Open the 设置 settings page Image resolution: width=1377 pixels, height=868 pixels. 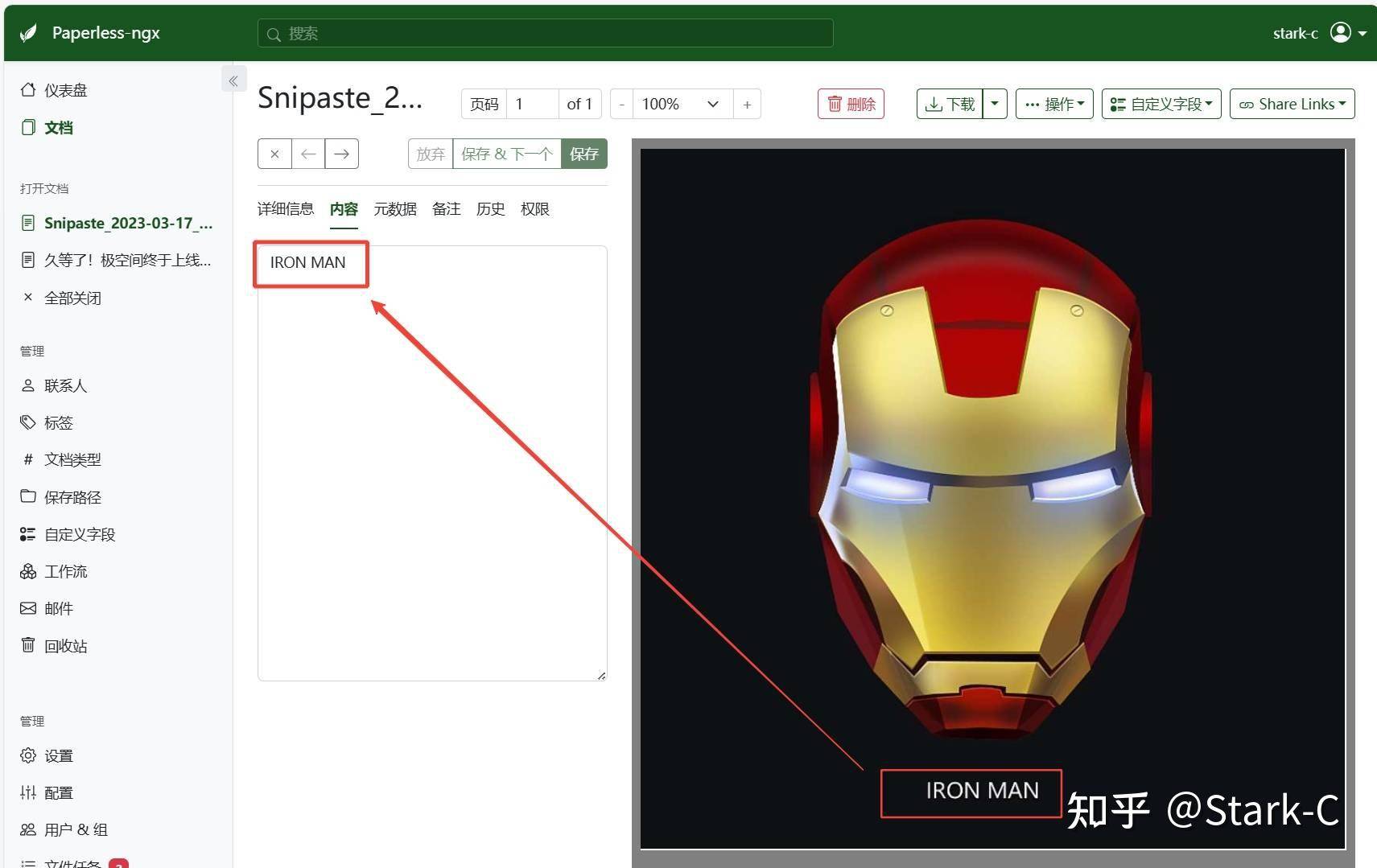pos(47,755)
